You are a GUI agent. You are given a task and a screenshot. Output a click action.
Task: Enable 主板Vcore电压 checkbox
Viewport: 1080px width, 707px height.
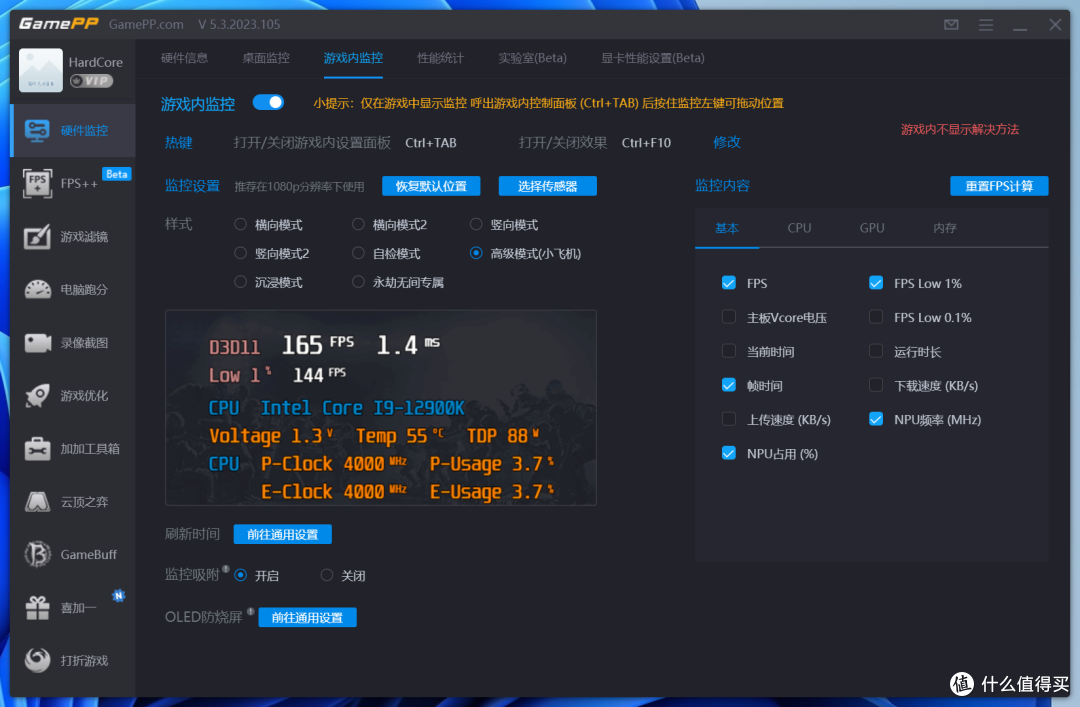tap(729, 317)
